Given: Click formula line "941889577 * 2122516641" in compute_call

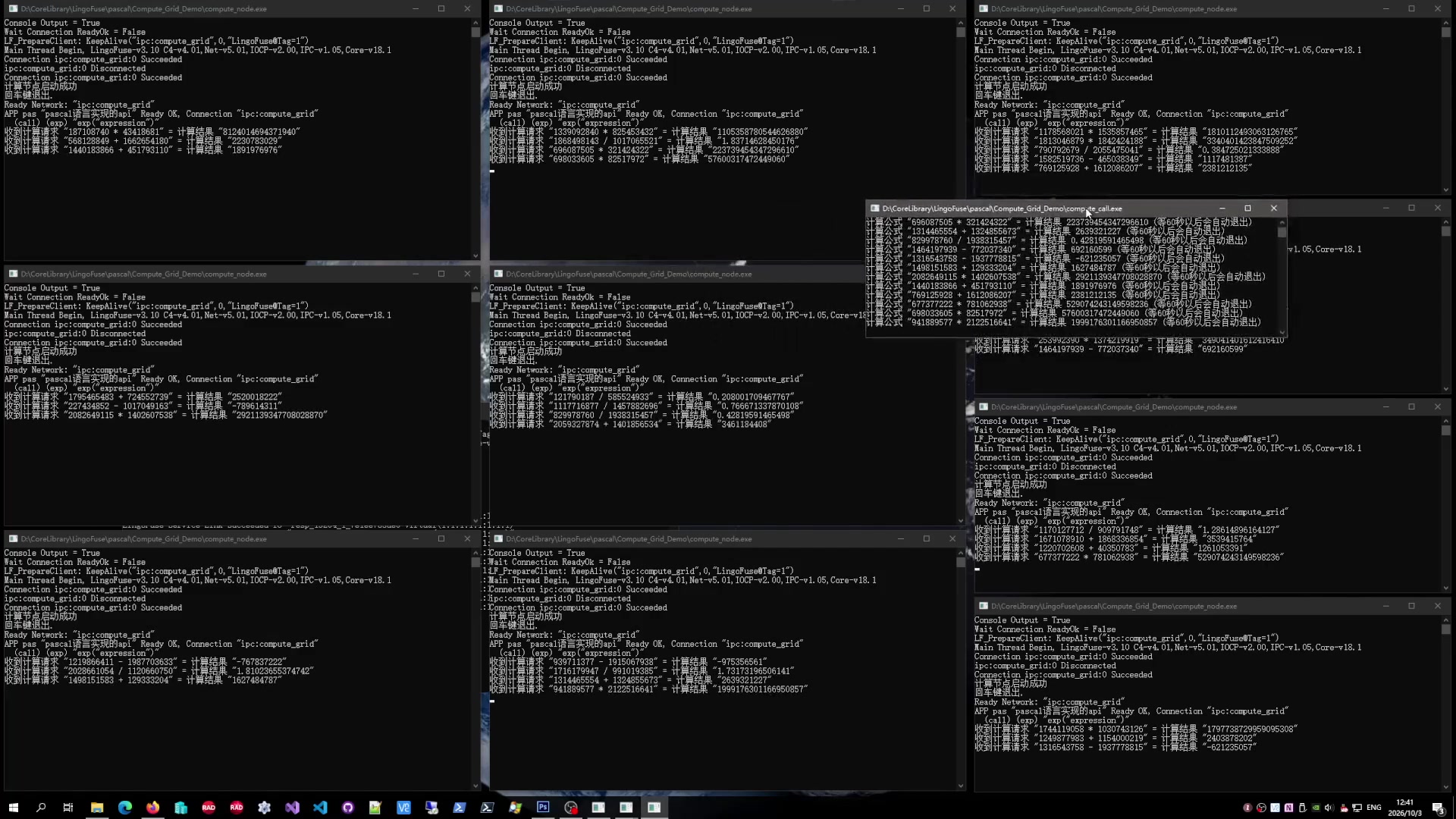Looking at the screenshot, I should pyautogui.click(x=1064, y=322).
